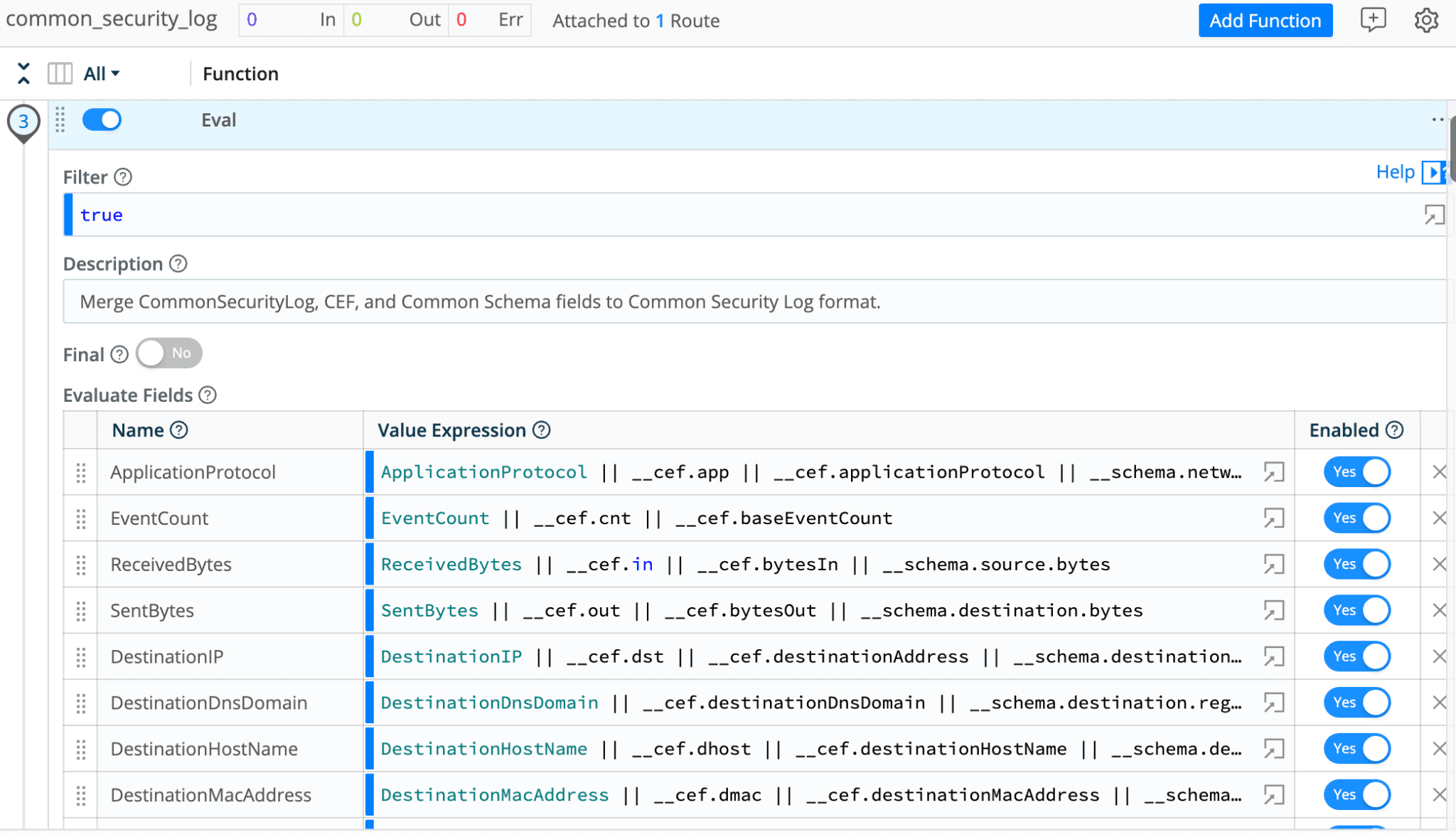Screen dimensions: 1456x837
Task: Expand the Filter expression editor icon
Action: [1433, 215]
